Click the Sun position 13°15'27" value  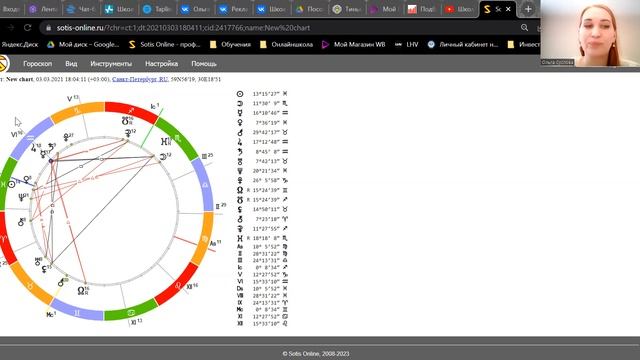point(266,94)
